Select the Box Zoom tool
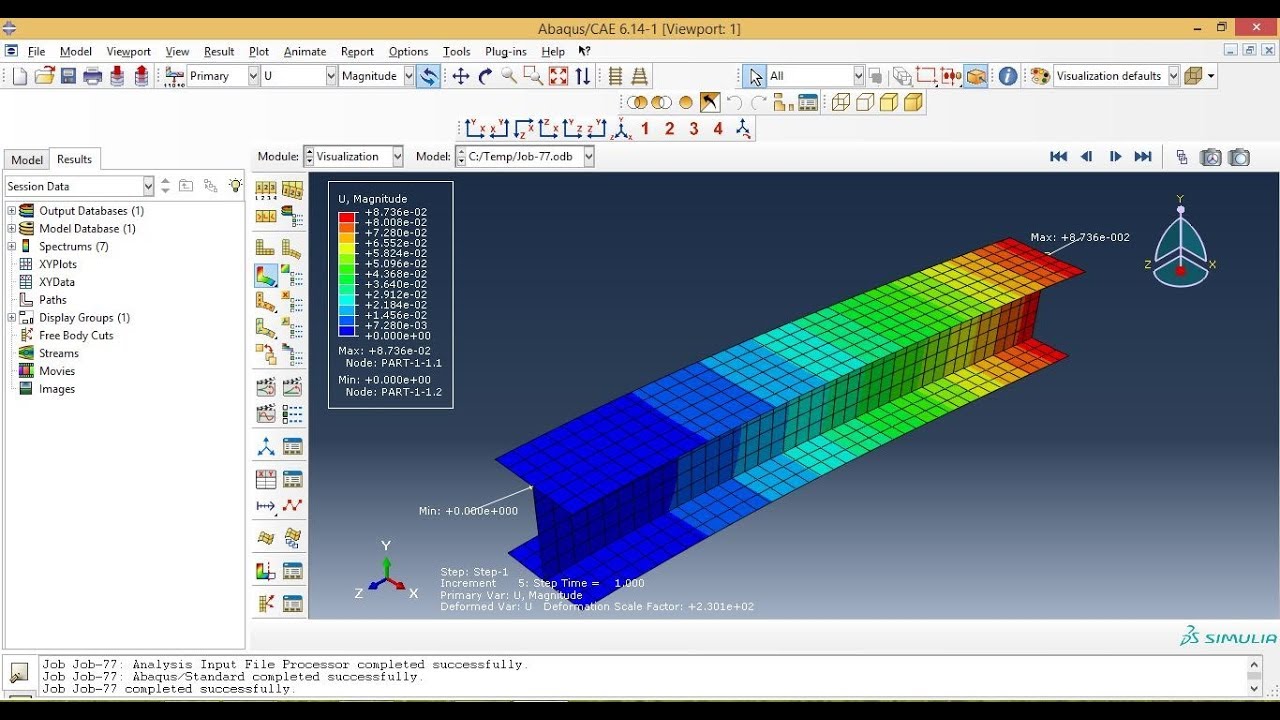The width and height of the screenshot is (1280, 720). click(533, 76)
